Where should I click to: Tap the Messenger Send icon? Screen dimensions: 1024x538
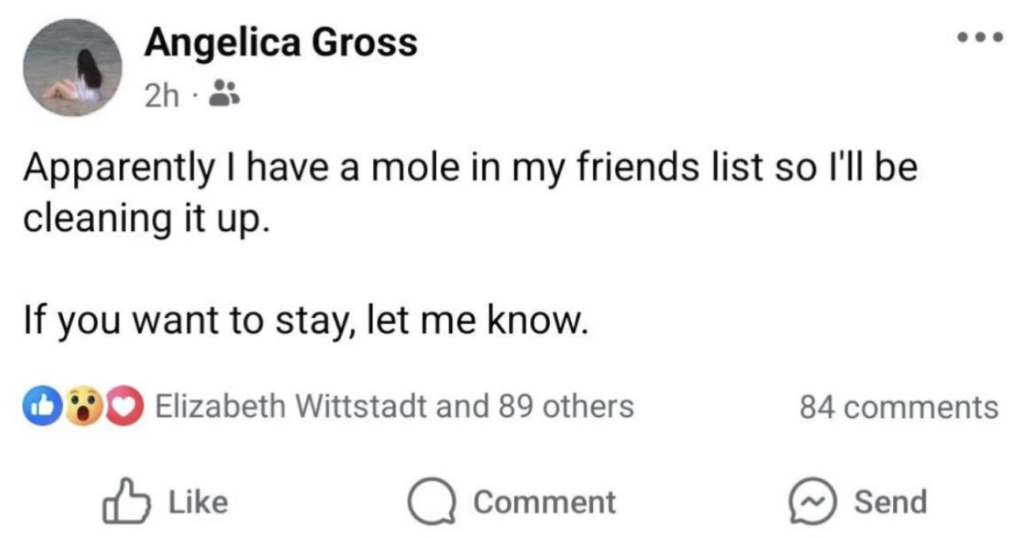(x=809, y=501)
